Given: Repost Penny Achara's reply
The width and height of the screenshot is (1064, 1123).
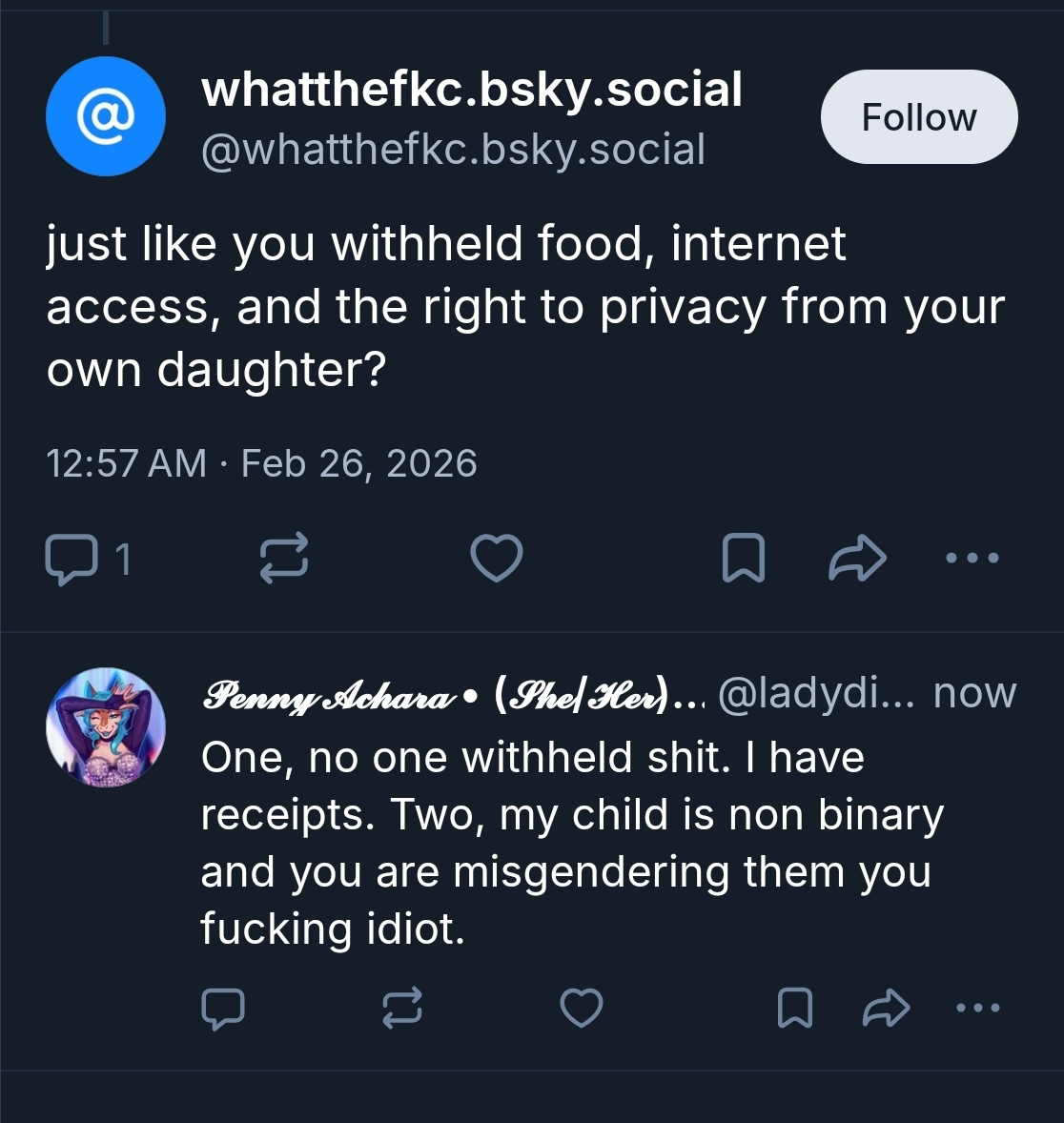Looking at the screenshot, I should point(401,1009).
